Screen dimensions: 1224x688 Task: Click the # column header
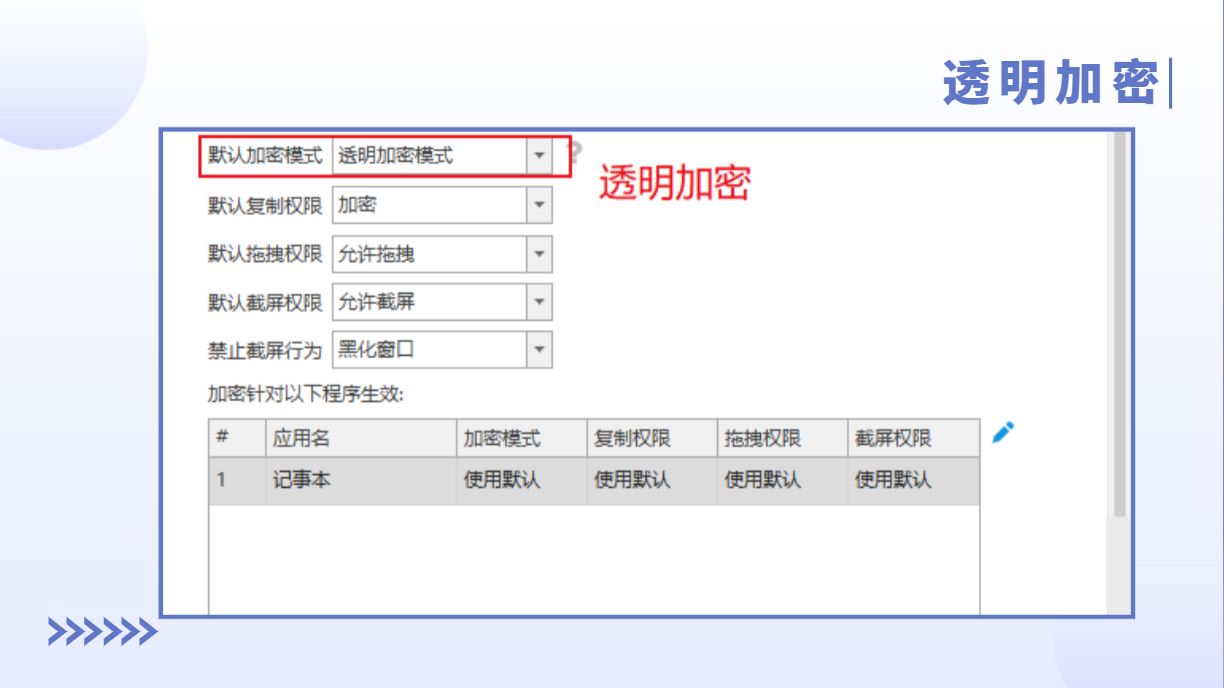[x=237, y=438]
